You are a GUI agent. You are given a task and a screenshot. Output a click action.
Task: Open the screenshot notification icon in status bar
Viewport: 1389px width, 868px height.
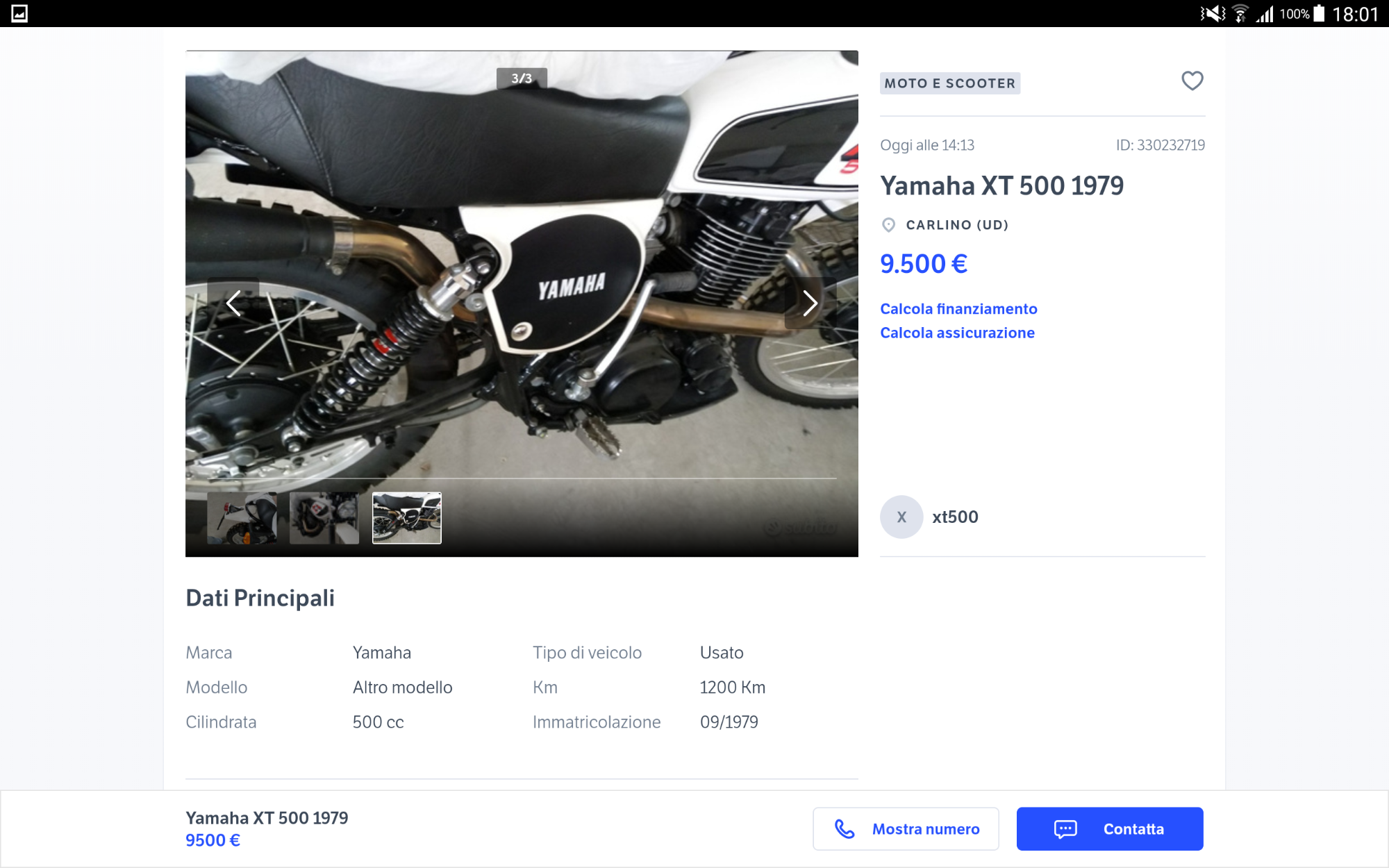19,13
